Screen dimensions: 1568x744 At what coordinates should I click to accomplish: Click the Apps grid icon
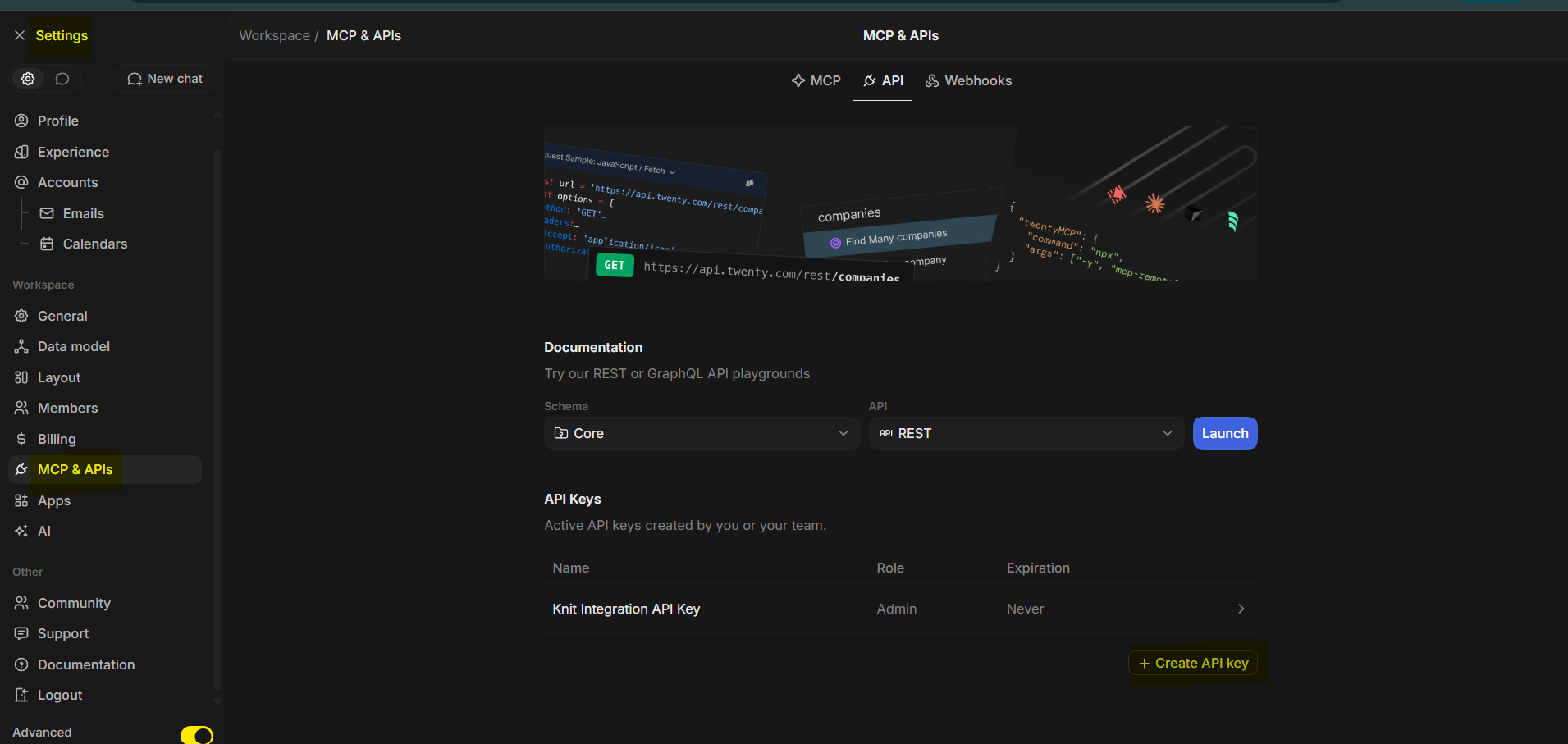tap(21, 500)
